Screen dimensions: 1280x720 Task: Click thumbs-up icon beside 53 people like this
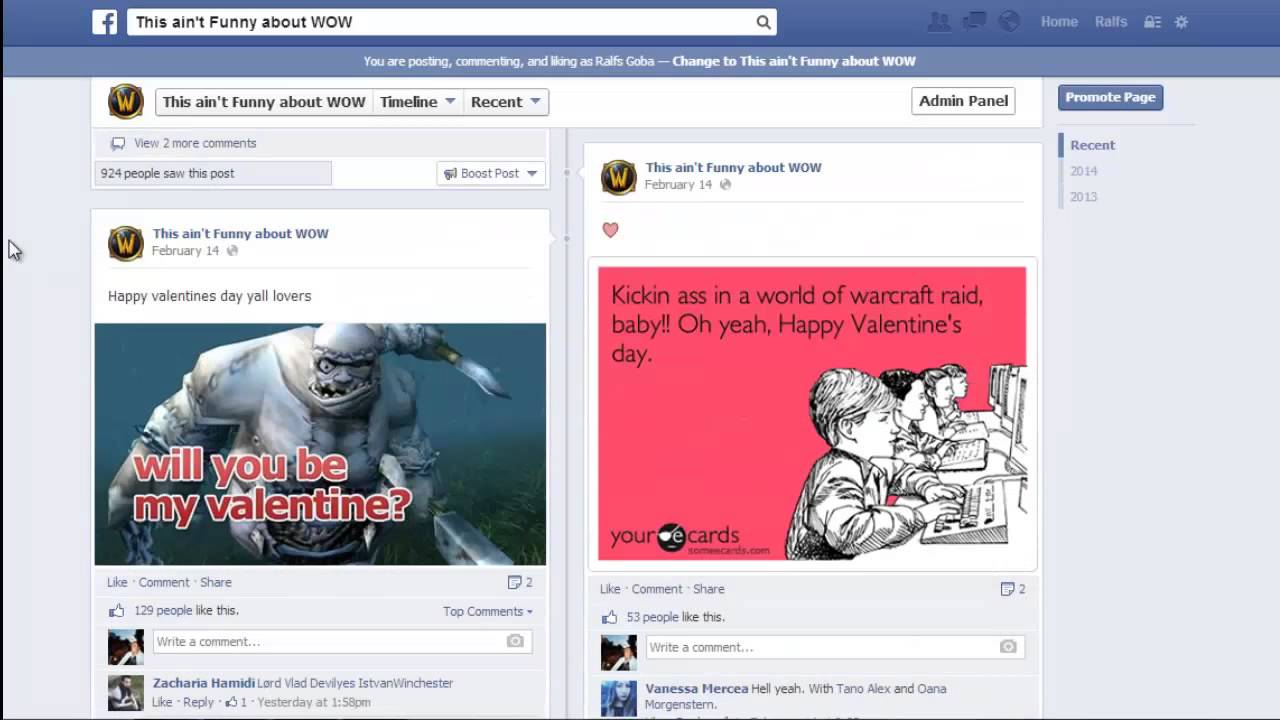click(x=609, y=617)
